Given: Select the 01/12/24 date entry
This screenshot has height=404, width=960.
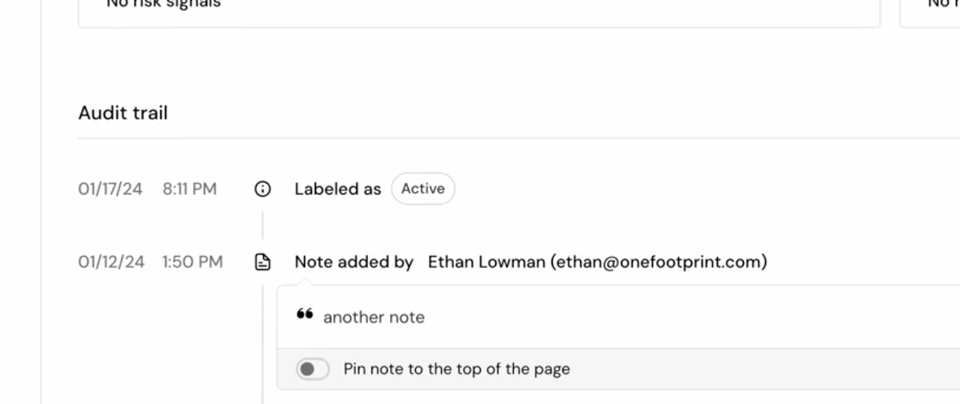Looking at the screenshot, I should (111, 262).
